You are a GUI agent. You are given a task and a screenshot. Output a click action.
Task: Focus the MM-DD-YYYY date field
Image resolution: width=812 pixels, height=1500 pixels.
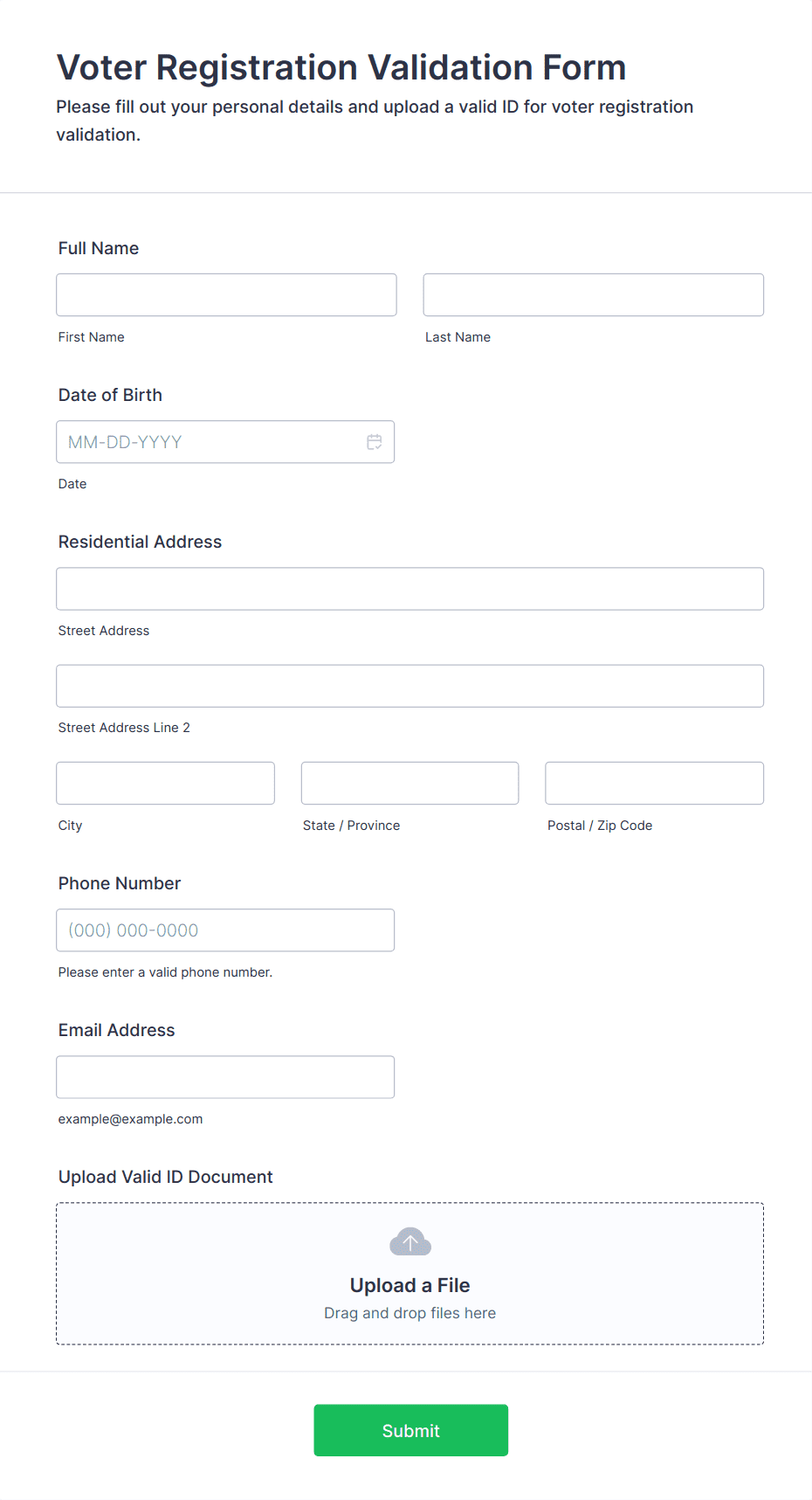210,442
